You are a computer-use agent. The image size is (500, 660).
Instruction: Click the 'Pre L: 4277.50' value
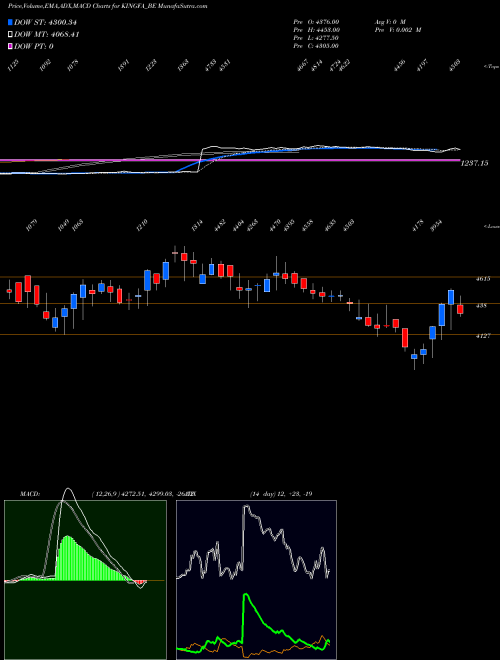(x=316, y=38)
